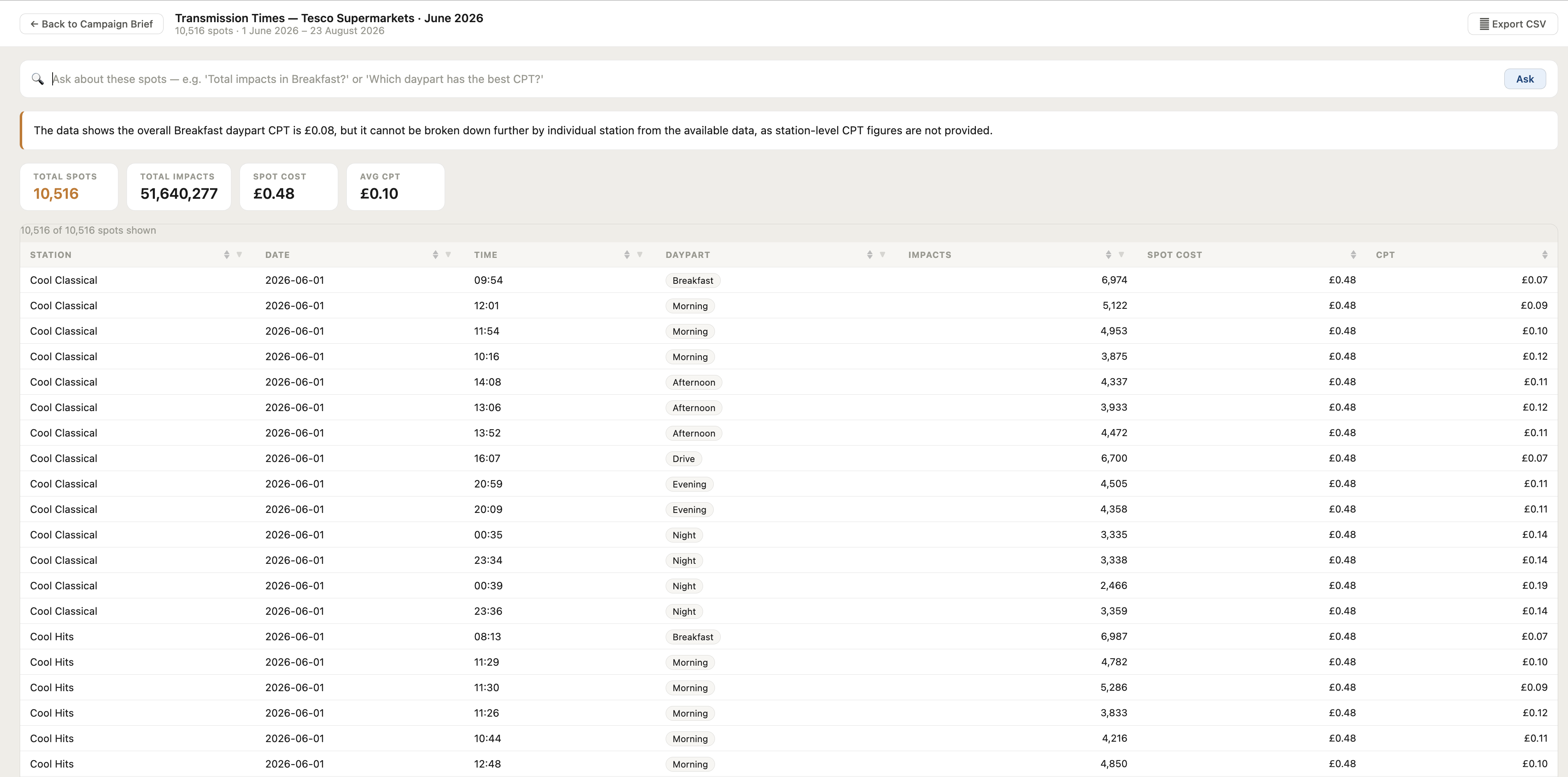Click the Breakfast CPT answer message

[x=789, y=130]
